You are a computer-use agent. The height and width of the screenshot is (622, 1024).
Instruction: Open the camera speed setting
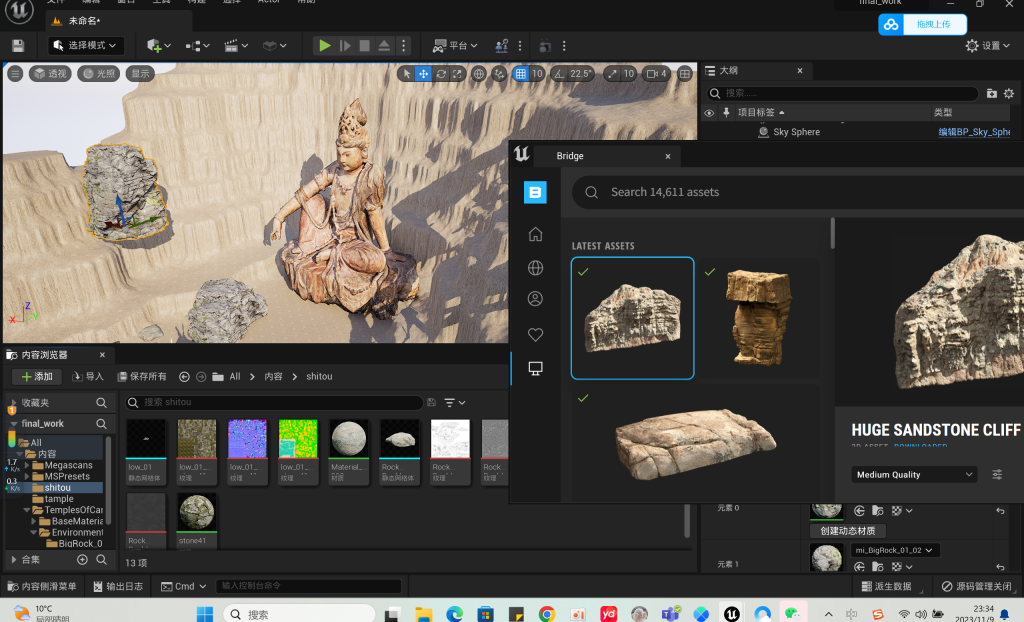[656, 74]
